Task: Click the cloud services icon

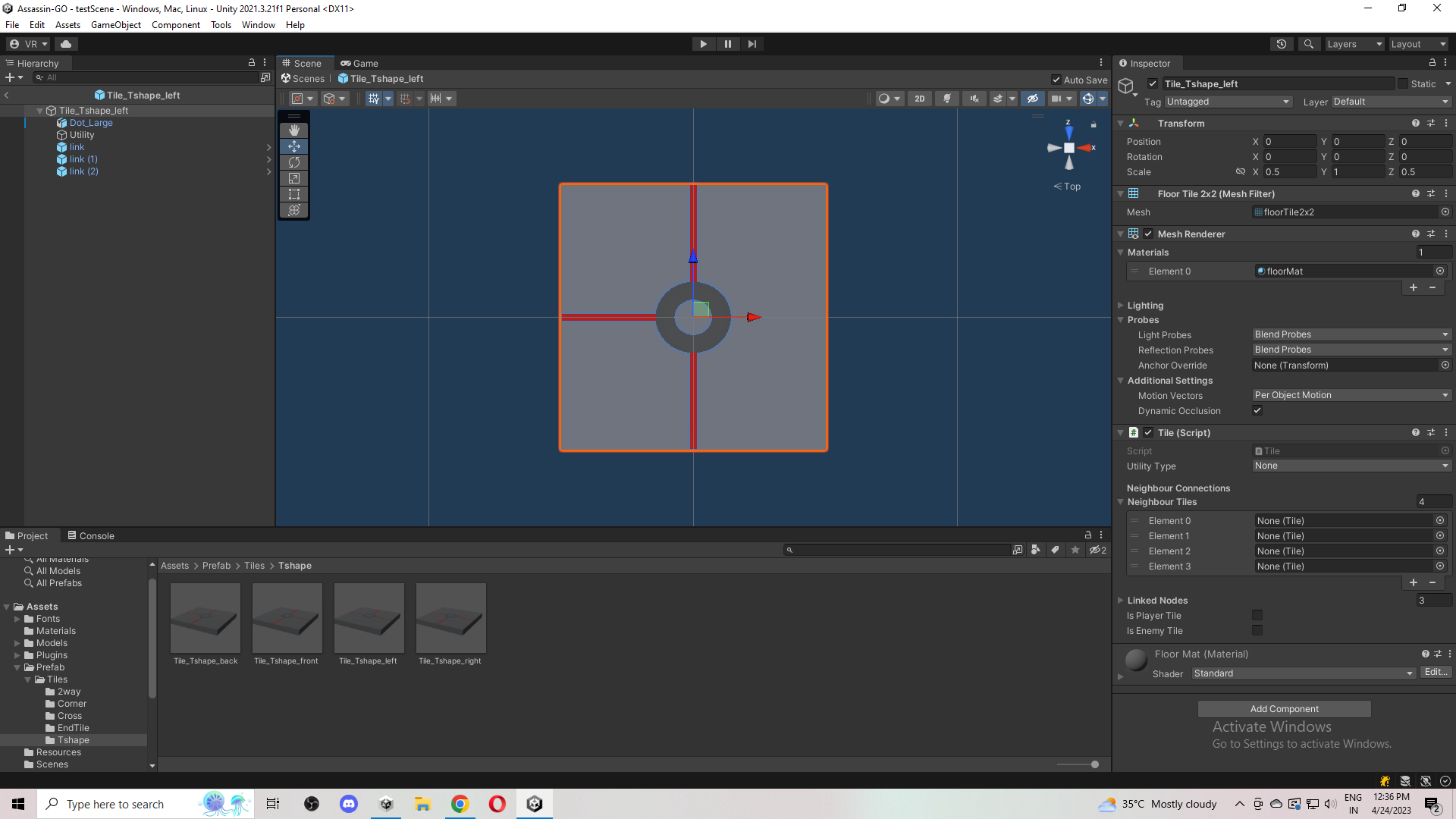Action: 66,44
